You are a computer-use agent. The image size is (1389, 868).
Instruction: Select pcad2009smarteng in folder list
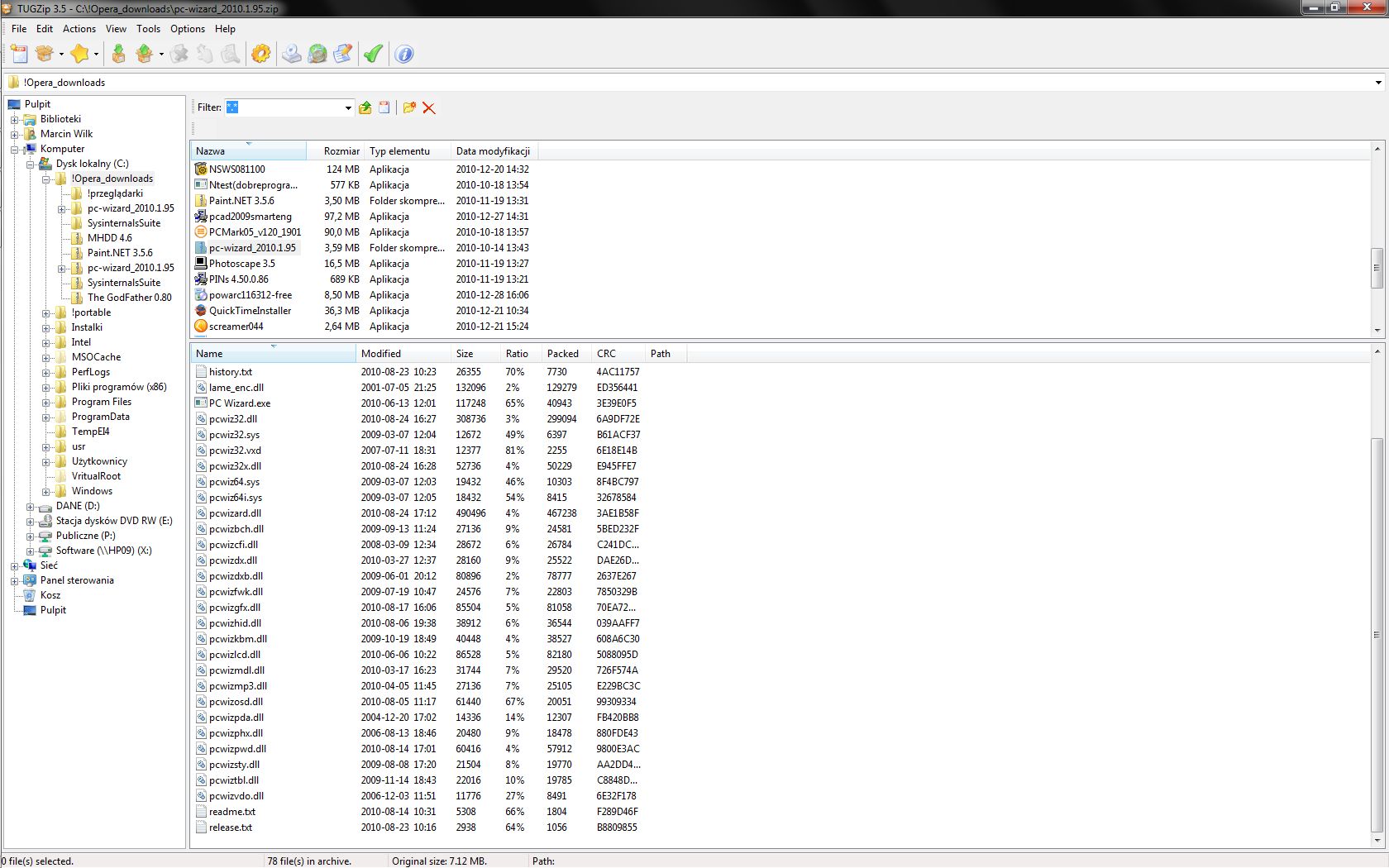250,217
